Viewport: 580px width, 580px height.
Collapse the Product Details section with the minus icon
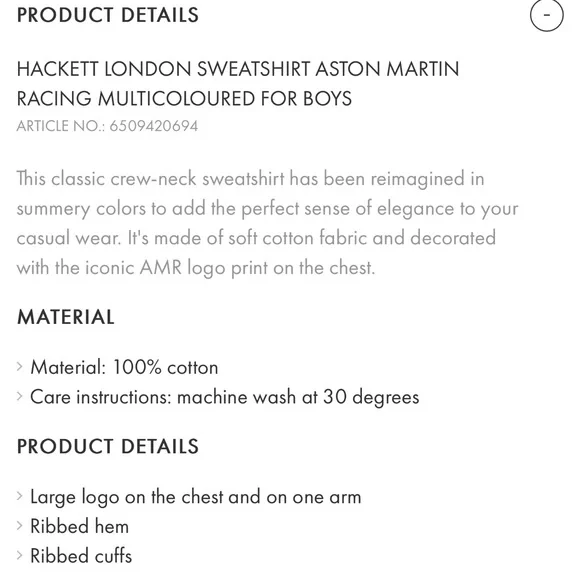click(x=546, y=15)
